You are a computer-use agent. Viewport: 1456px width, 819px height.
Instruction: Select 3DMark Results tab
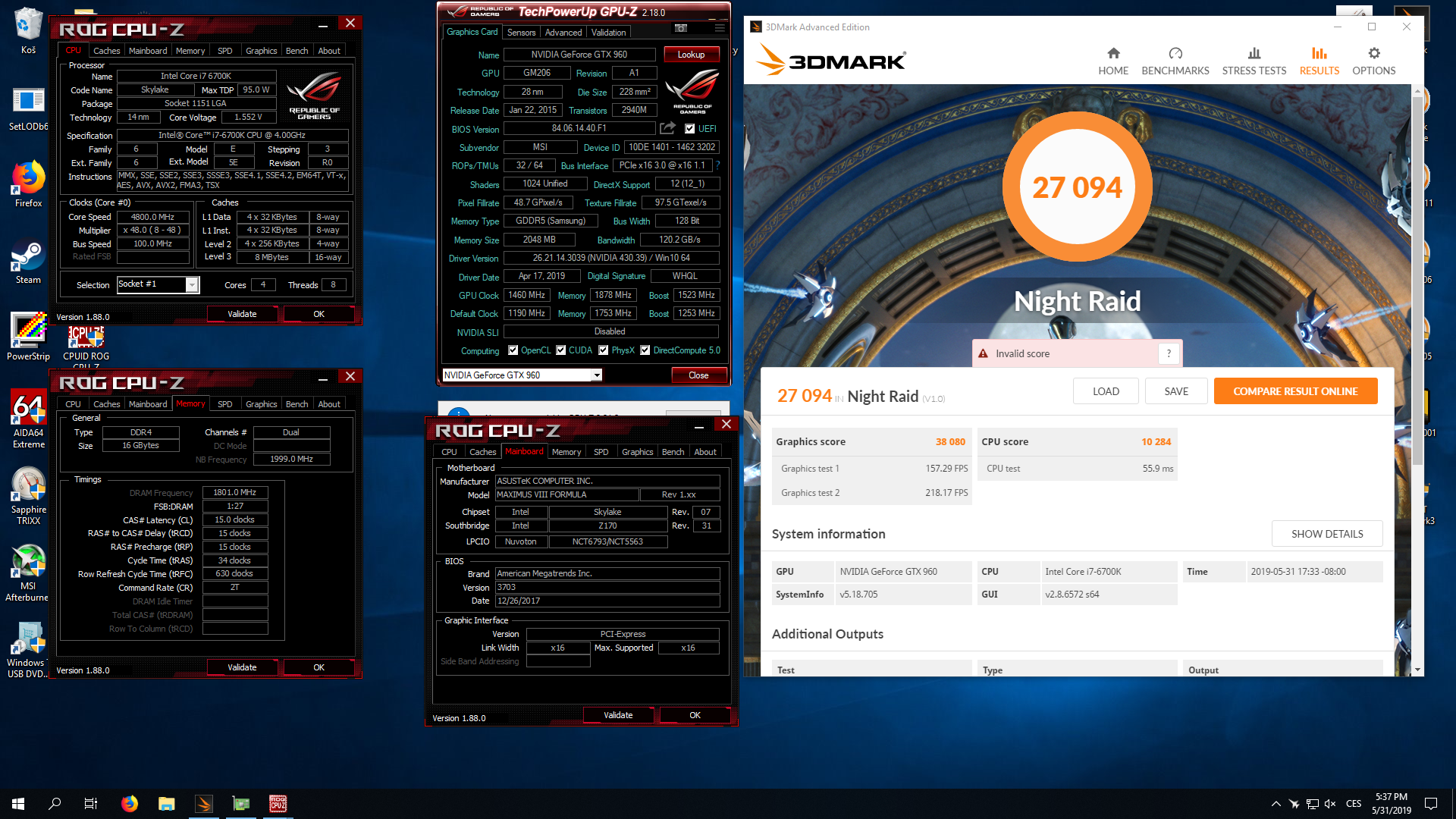(1319, 61)
